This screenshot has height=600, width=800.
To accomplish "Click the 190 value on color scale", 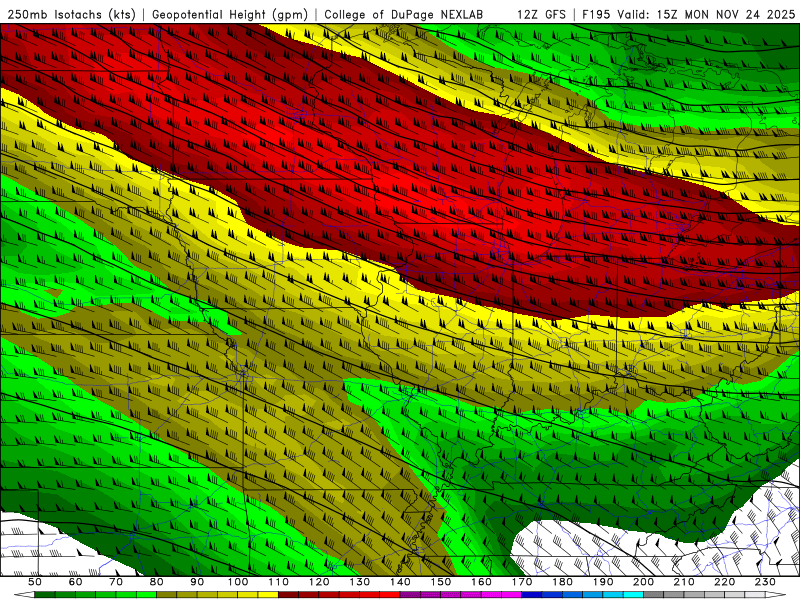I will coord(603,582).
